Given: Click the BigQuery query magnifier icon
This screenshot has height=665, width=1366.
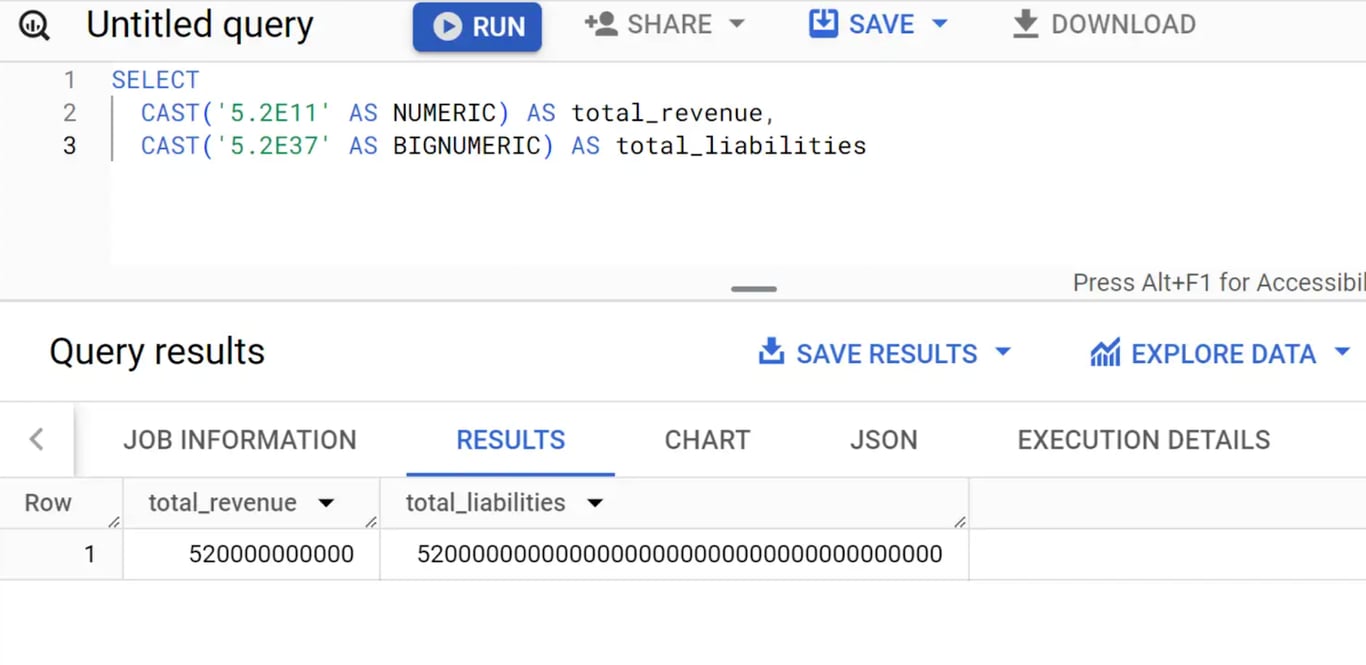Looking at the screenshot, I should coord(35,26).
